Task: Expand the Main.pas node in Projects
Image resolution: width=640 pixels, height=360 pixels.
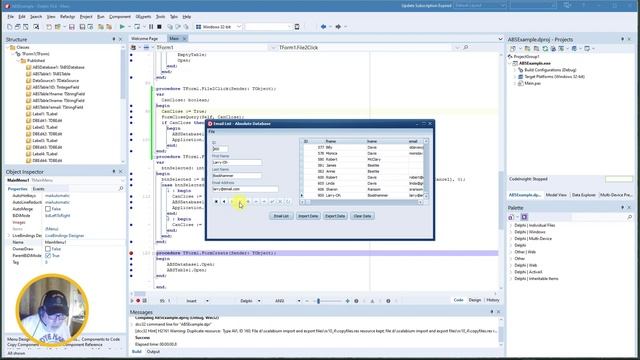Action: click(x=515, y=83)
